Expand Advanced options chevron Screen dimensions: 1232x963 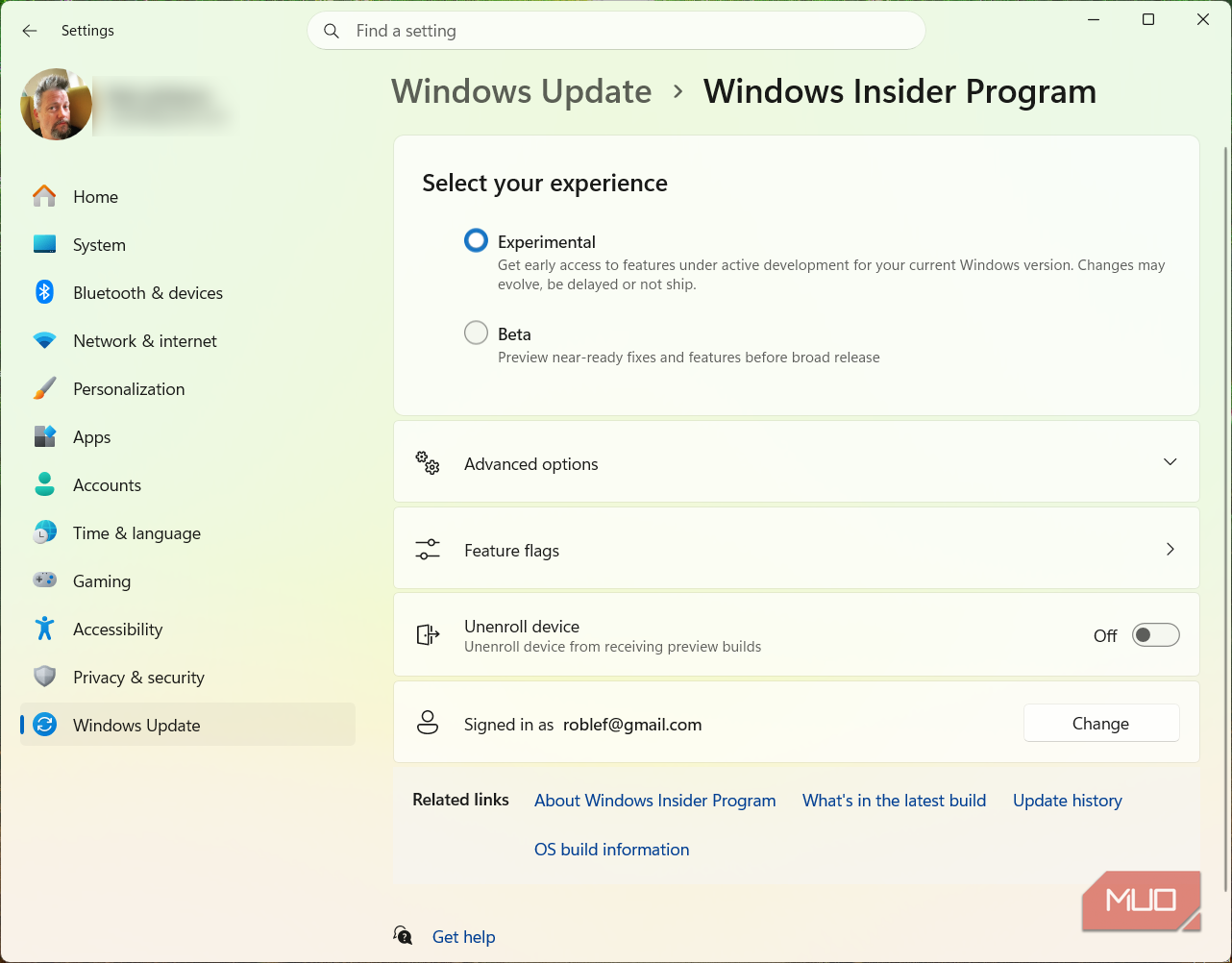tap(1170, 462)
